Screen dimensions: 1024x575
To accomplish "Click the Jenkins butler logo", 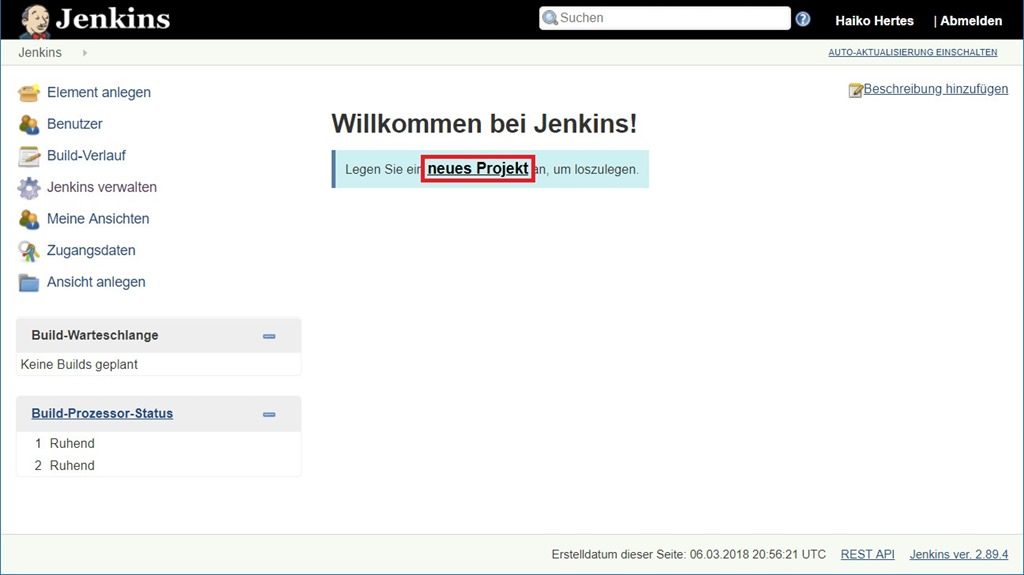I will click(35, 20).
